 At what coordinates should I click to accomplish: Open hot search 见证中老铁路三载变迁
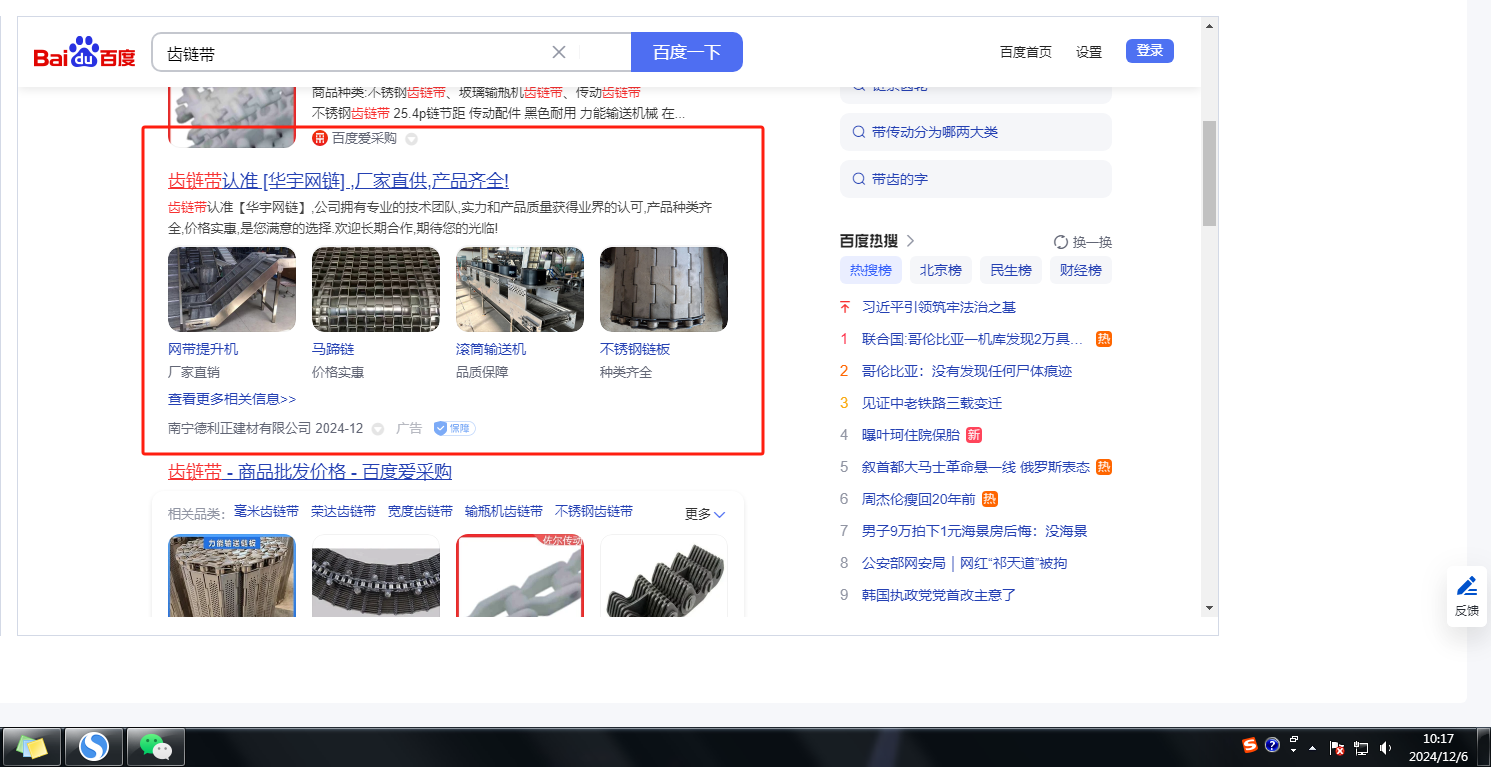tap(932, 403)
